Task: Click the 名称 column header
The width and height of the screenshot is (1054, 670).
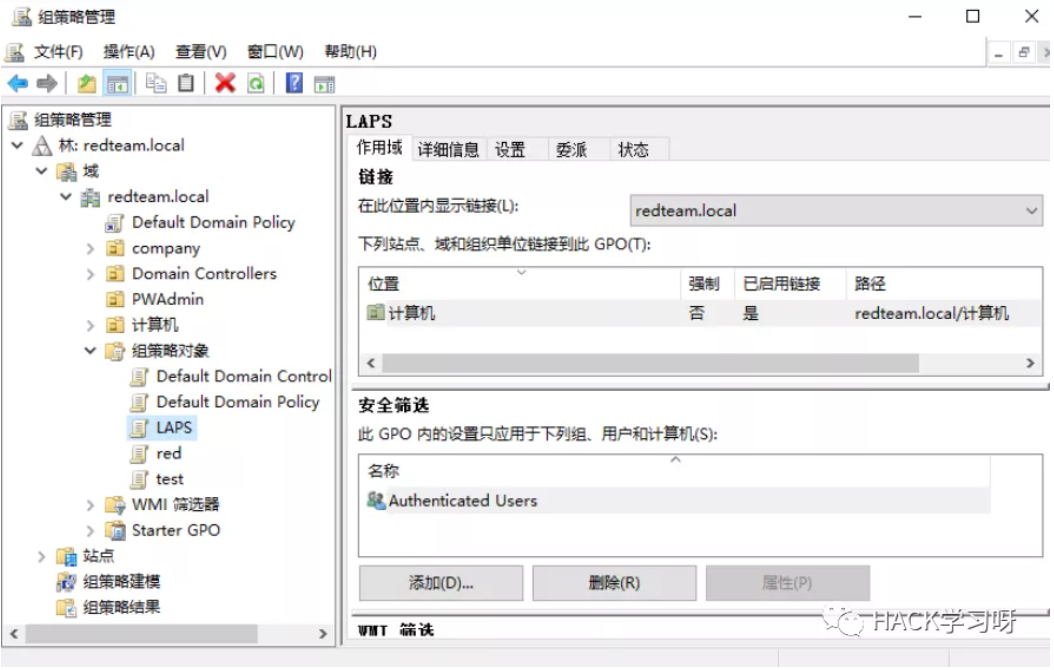Action: tap(676, 471)
